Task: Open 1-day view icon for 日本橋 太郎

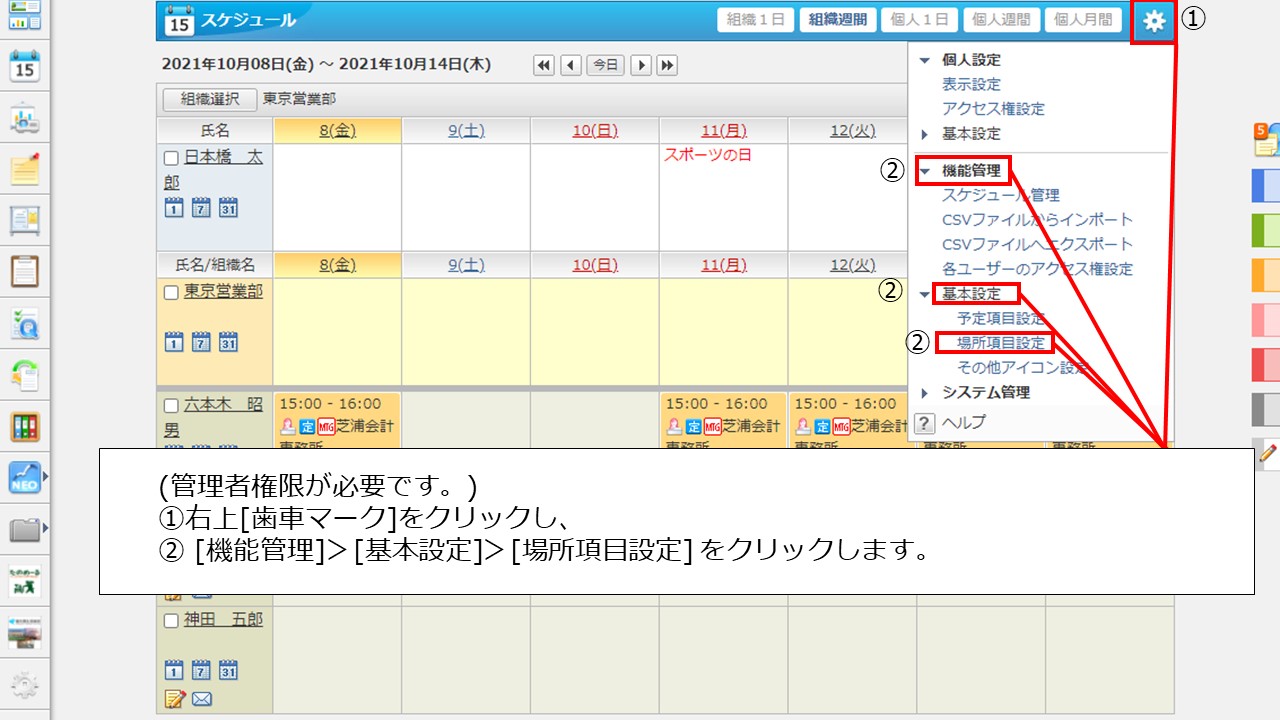Action: (173, 208)
